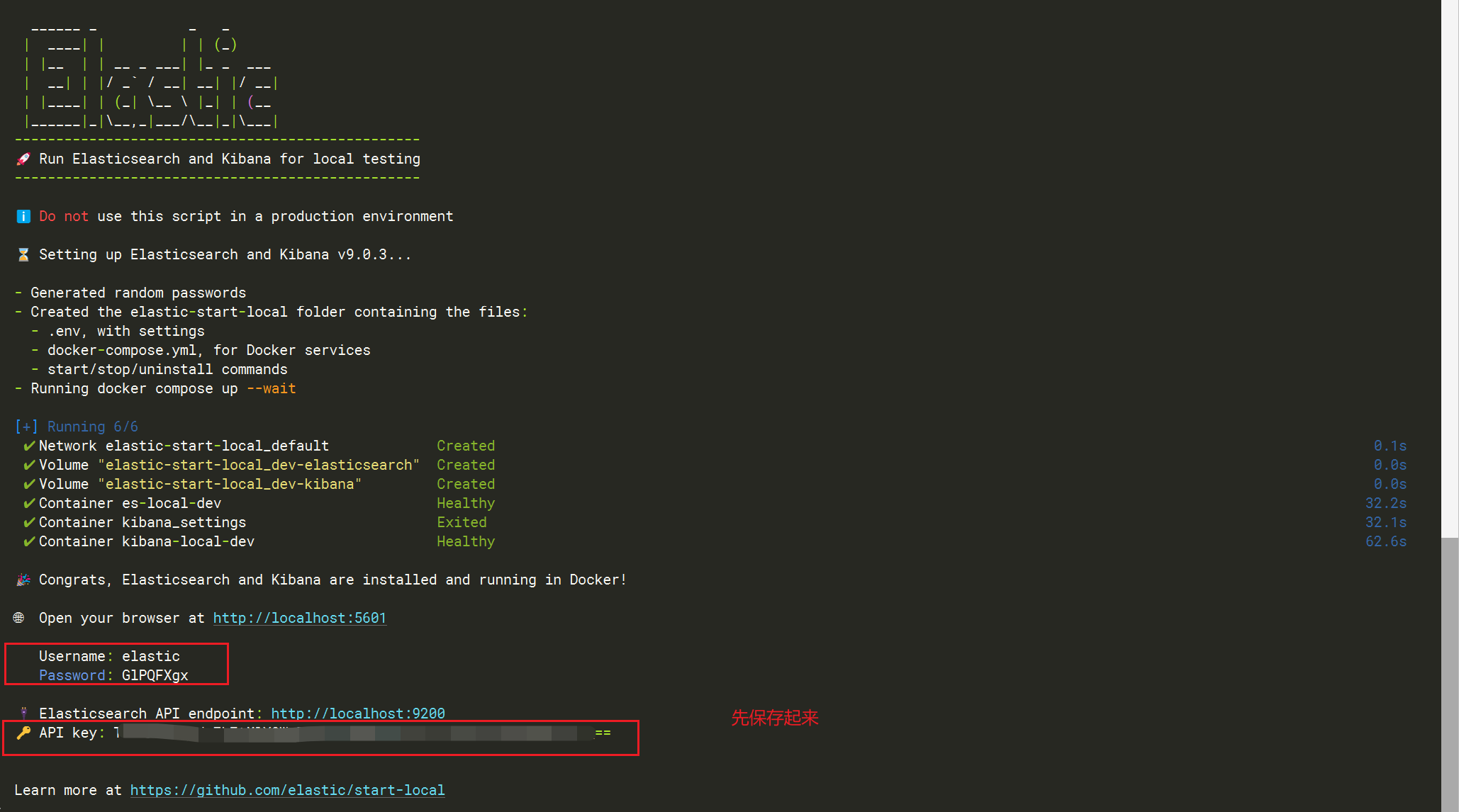The width and height of the screenshot is (1459, 812).
Task: Click the username value elastic
Action: tap(151, 656)
